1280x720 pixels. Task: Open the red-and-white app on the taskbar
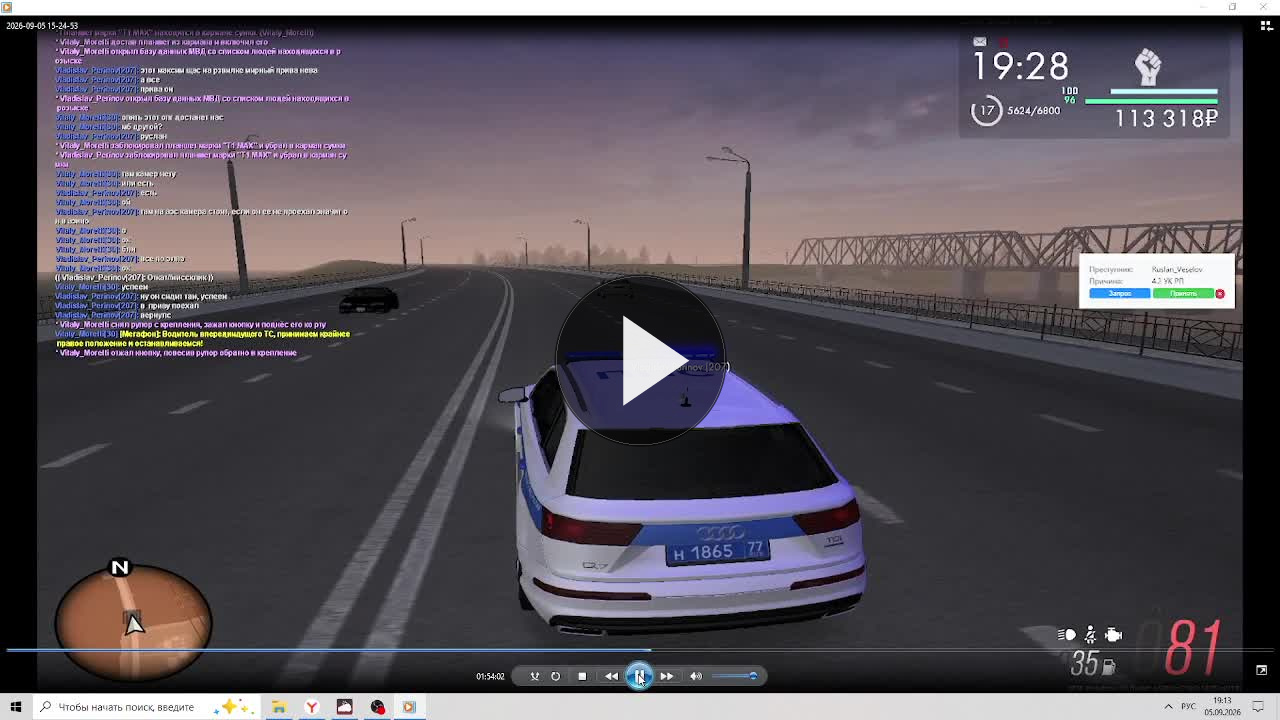344,707
